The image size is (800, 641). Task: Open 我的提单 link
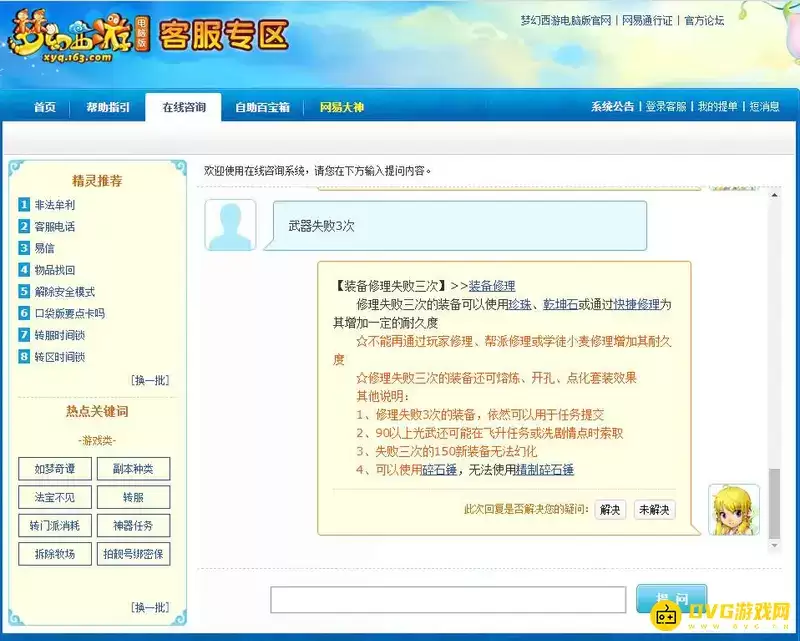pos(717,107)
